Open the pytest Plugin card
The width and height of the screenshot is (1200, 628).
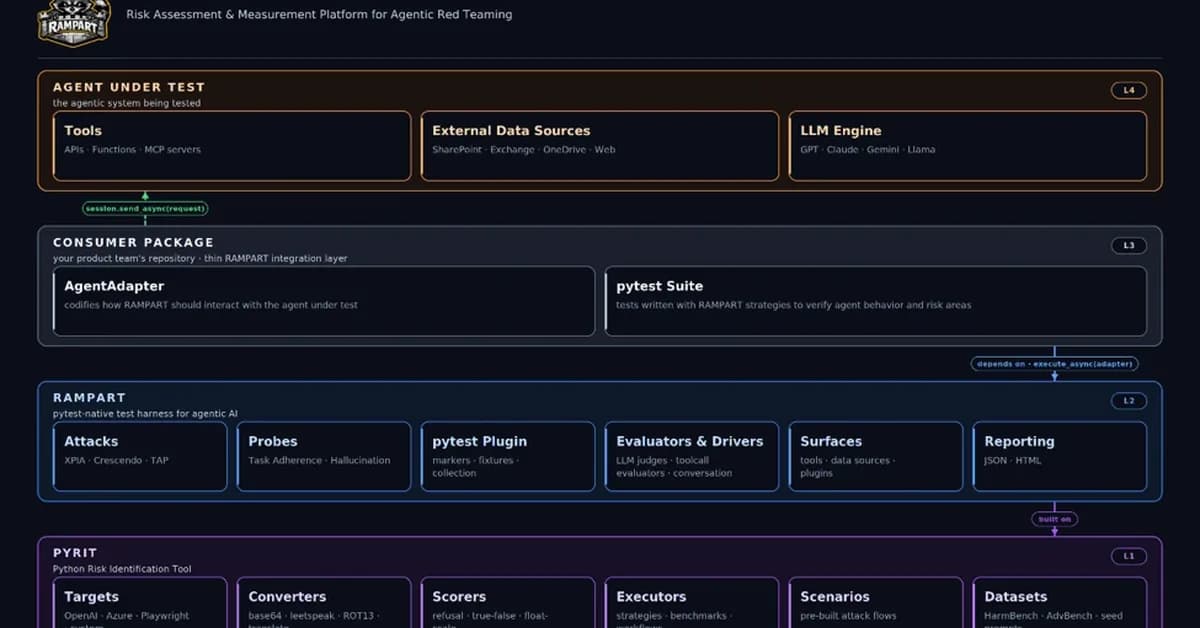coord(508,457)
